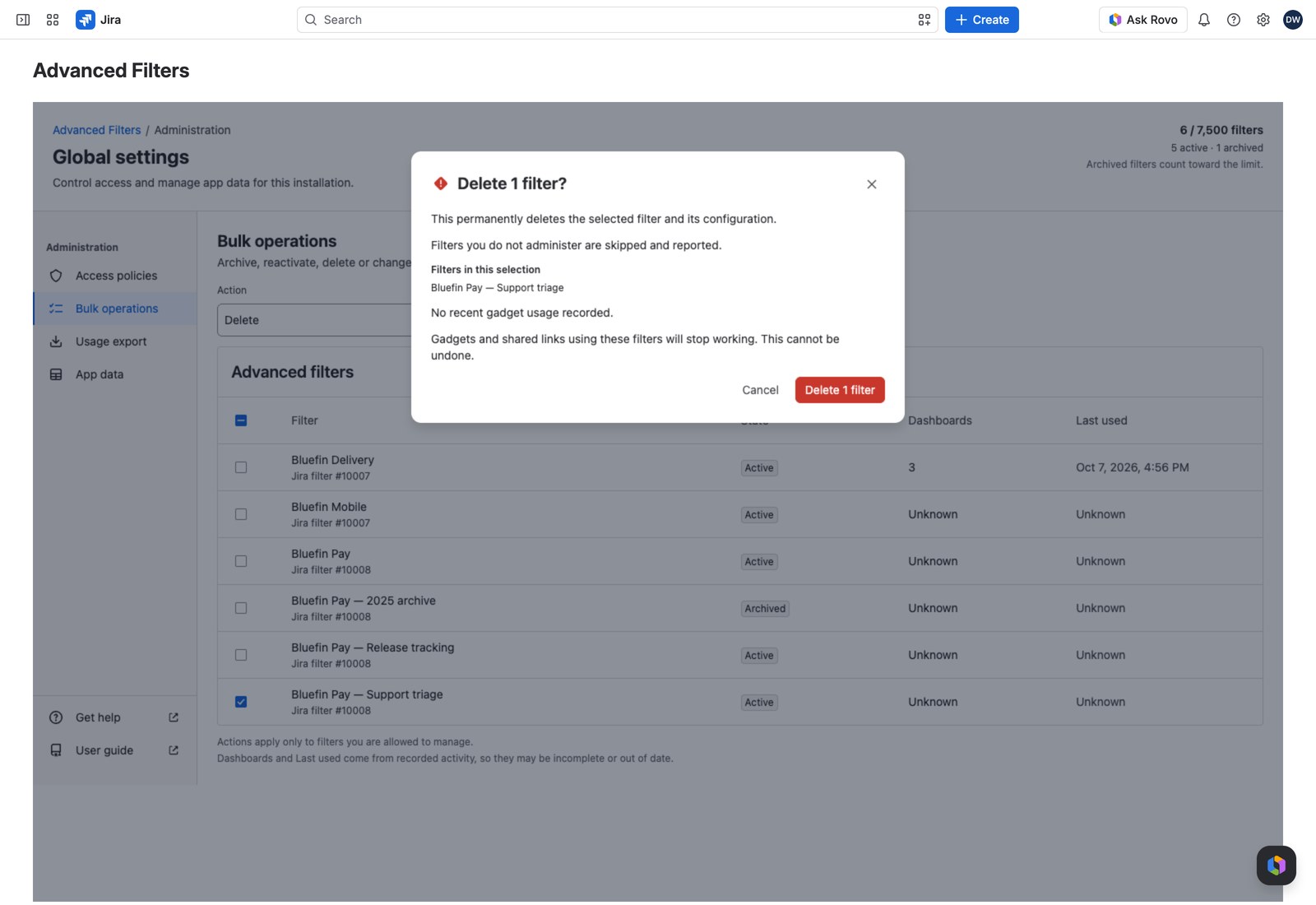Select Usage export in the sidebar
The height and width of the screenshot is (905, 1316).
[115, 341]
